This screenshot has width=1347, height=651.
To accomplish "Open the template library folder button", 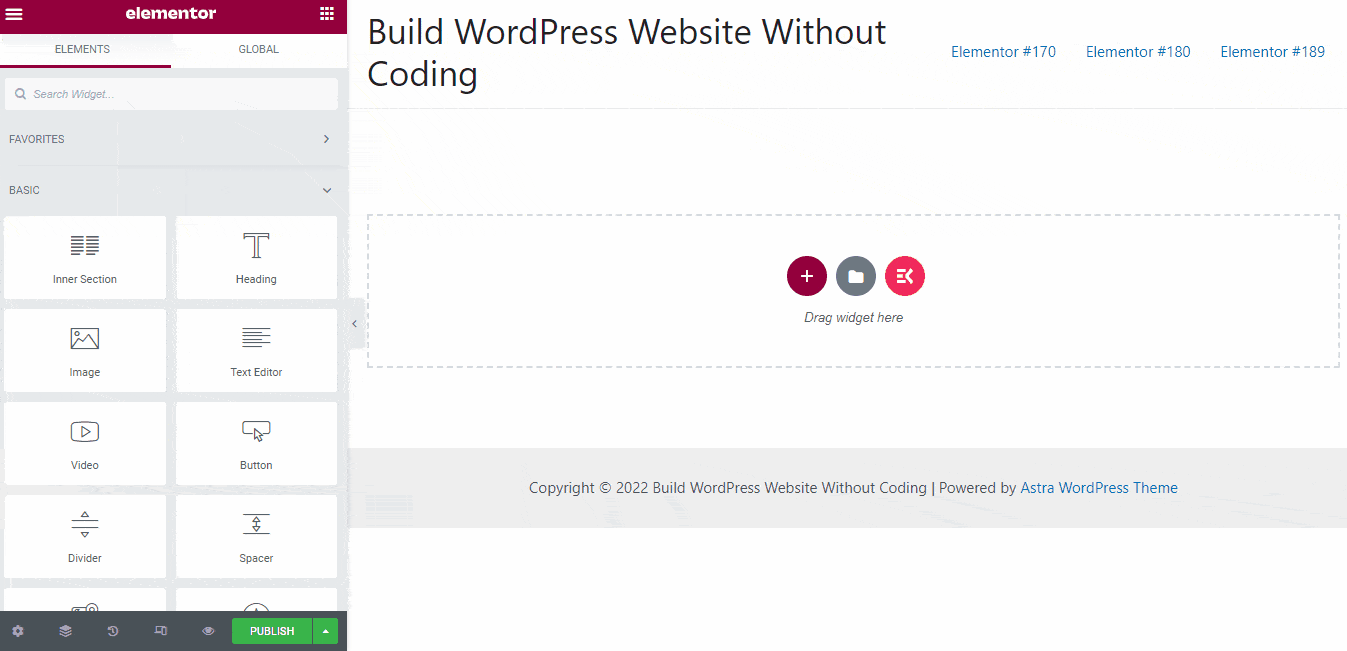I will pyautogui.click(x=856, y=276).
